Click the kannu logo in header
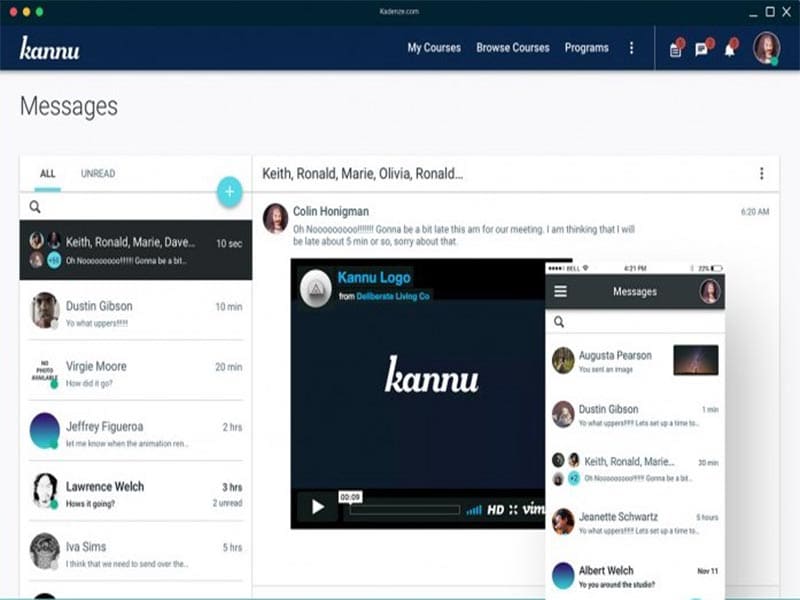 pyautogui.click(x=49, y=48)
